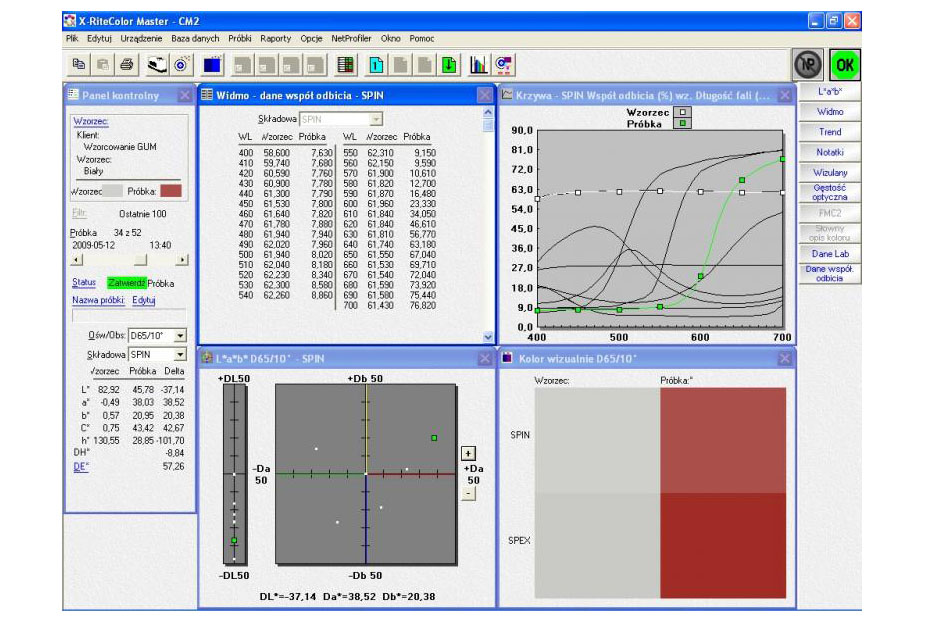This screenshot has height=620, width=930.
Task: Click the calibration target toolbar icon
Action: tap(181, 64)
